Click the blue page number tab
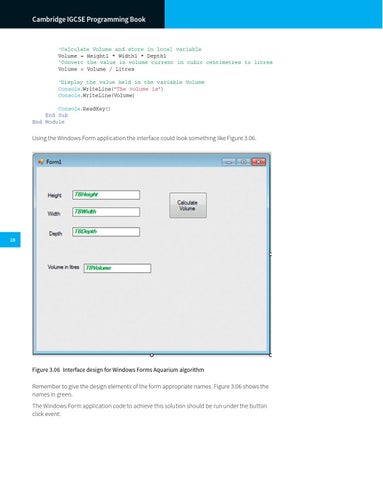Viewport: 383px width, 480px height. coord(10,240)
